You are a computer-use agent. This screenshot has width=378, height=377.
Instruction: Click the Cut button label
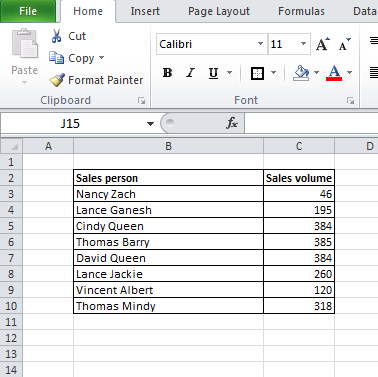(x=77, y=36)
